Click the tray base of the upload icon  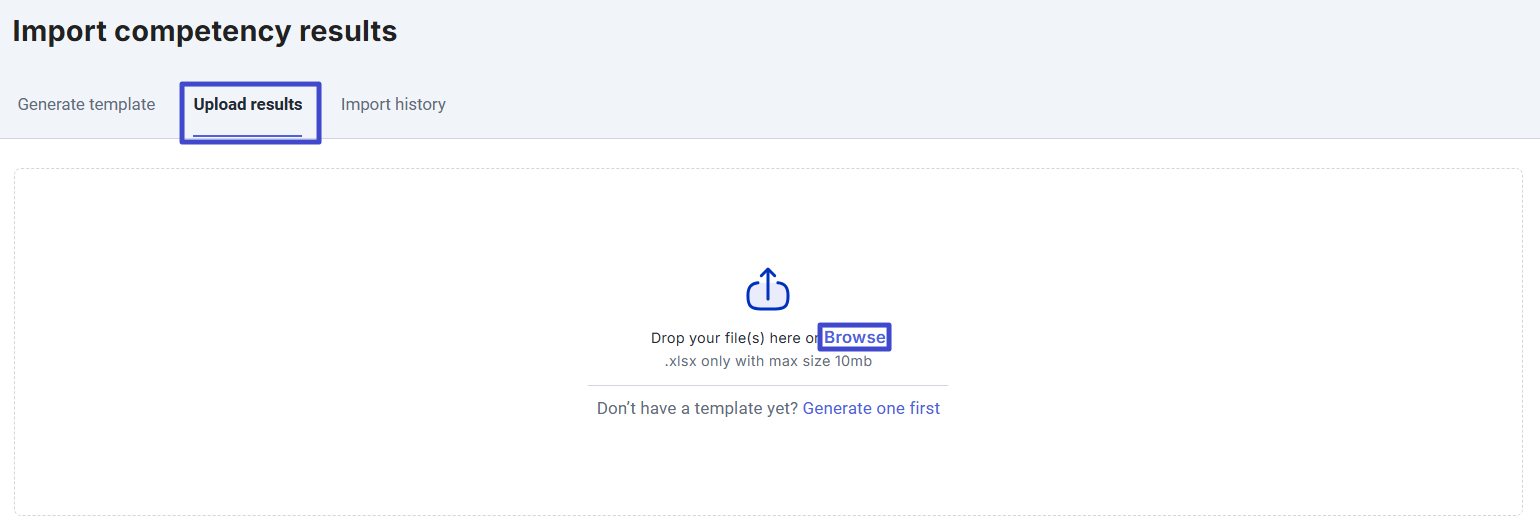[768, 302]
